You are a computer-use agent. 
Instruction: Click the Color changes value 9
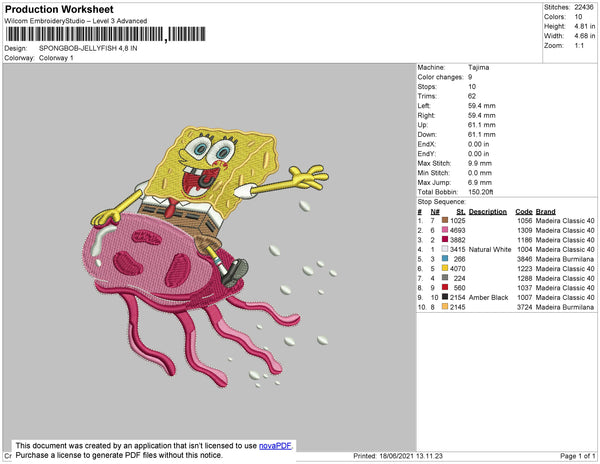470,77
